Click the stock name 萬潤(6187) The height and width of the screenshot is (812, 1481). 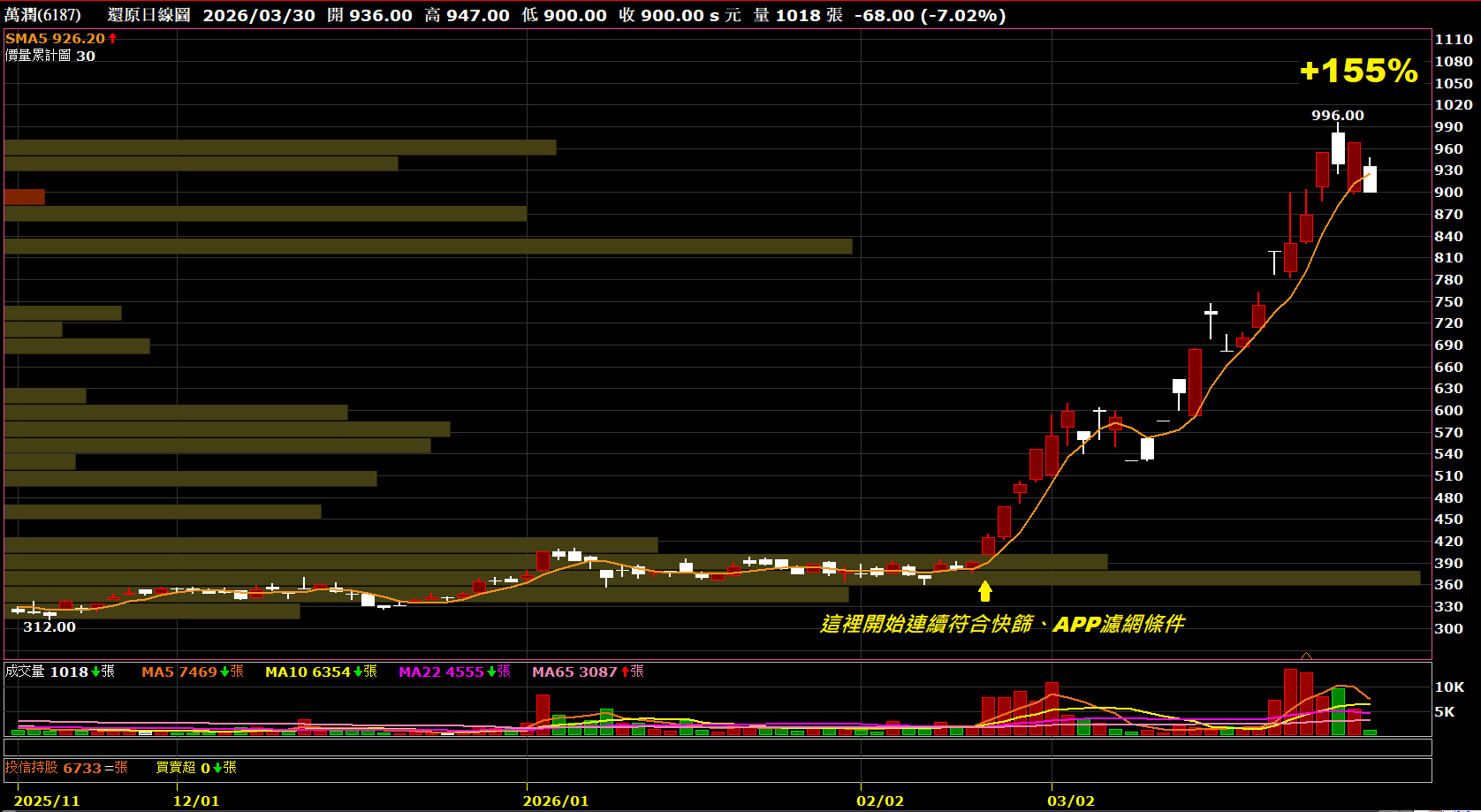[x=42, y=15]
